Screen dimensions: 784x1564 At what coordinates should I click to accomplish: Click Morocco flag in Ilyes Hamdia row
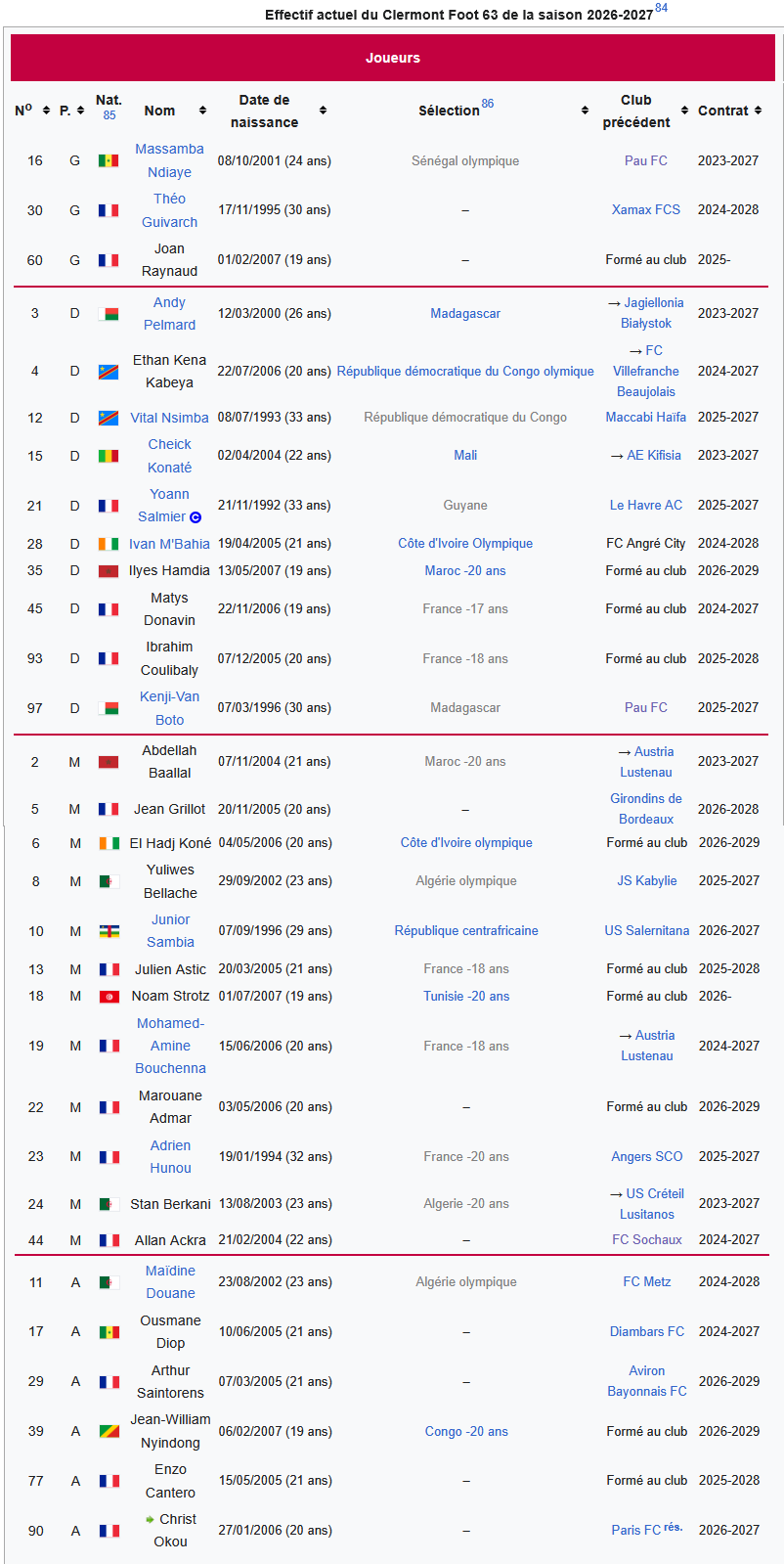click(109, 571)
